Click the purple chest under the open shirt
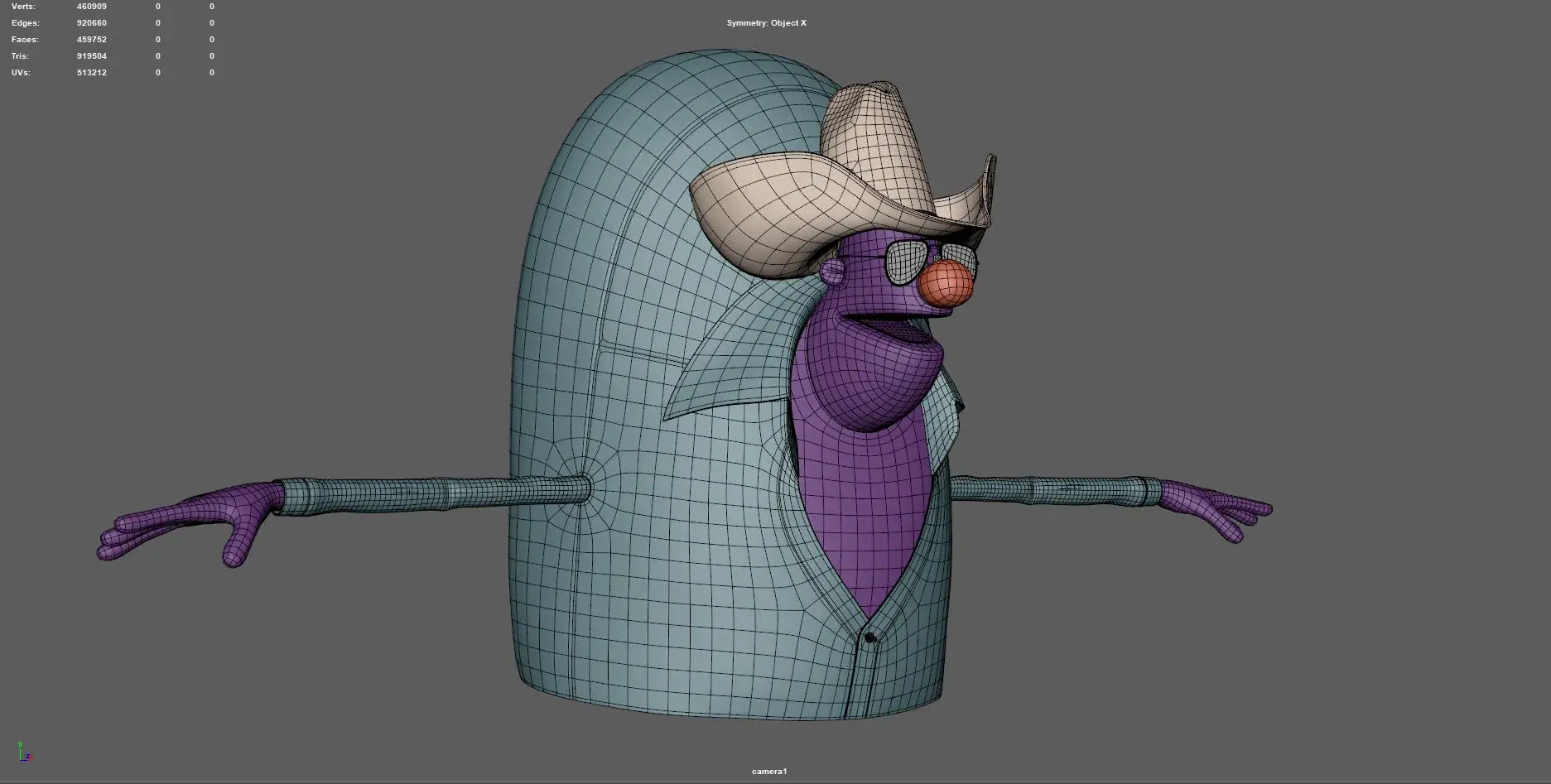 (x=861, y=513)
